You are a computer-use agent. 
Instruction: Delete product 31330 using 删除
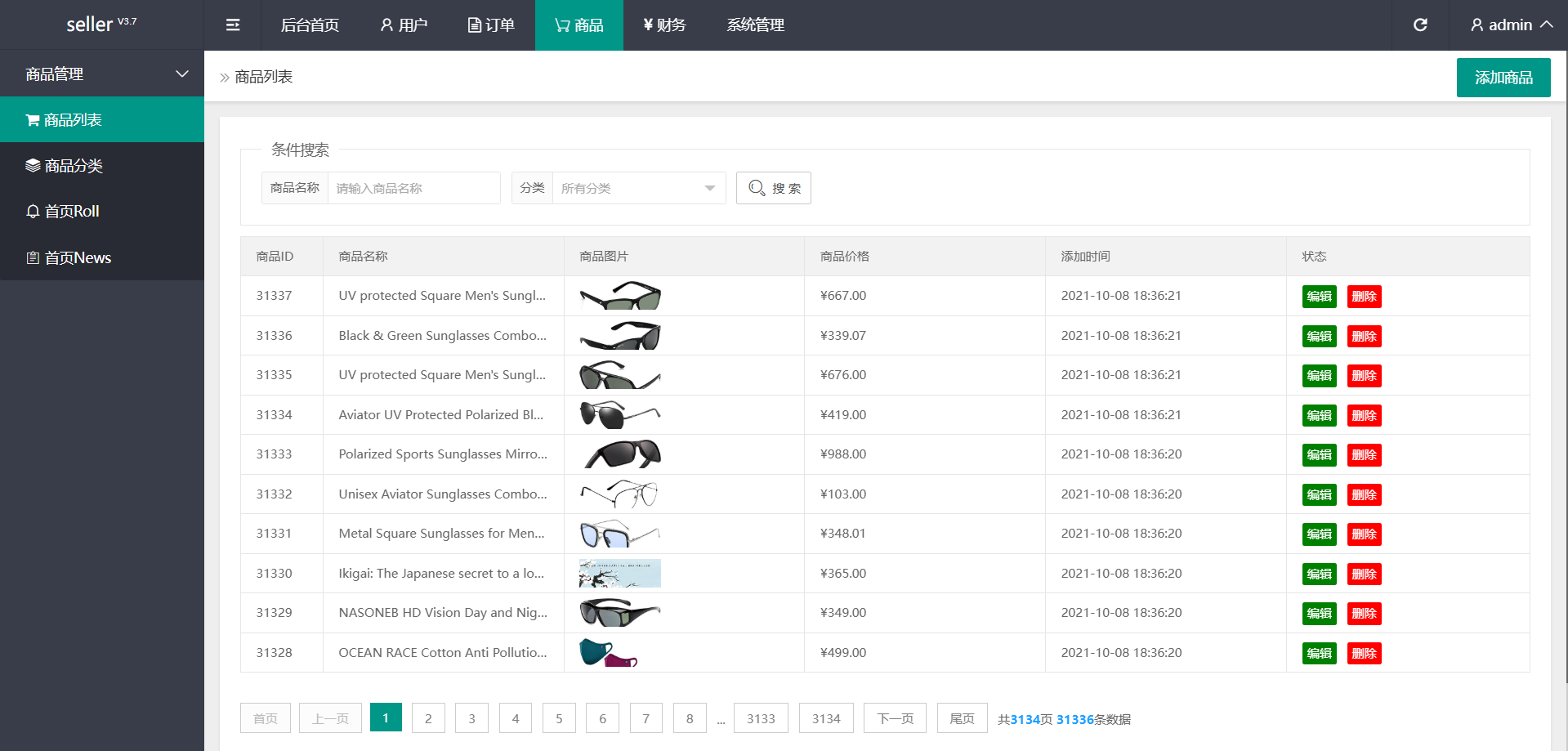pos(1364,574)
